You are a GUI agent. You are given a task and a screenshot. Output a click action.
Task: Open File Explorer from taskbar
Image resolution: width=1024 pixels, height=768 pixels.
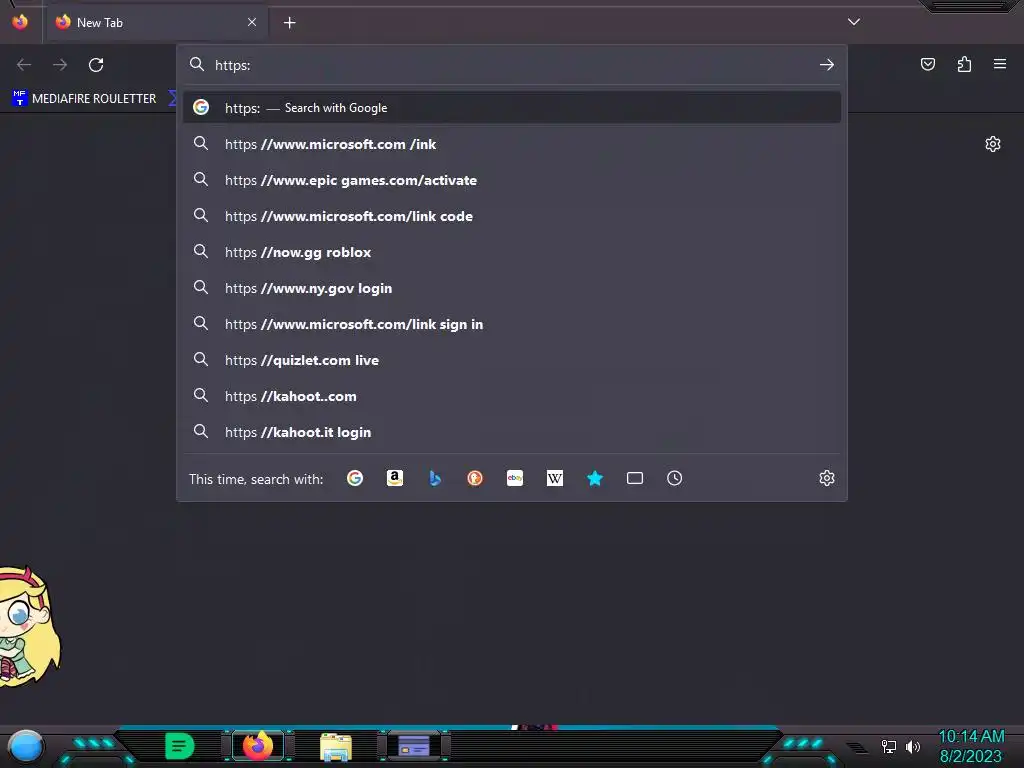pos(336,746)
